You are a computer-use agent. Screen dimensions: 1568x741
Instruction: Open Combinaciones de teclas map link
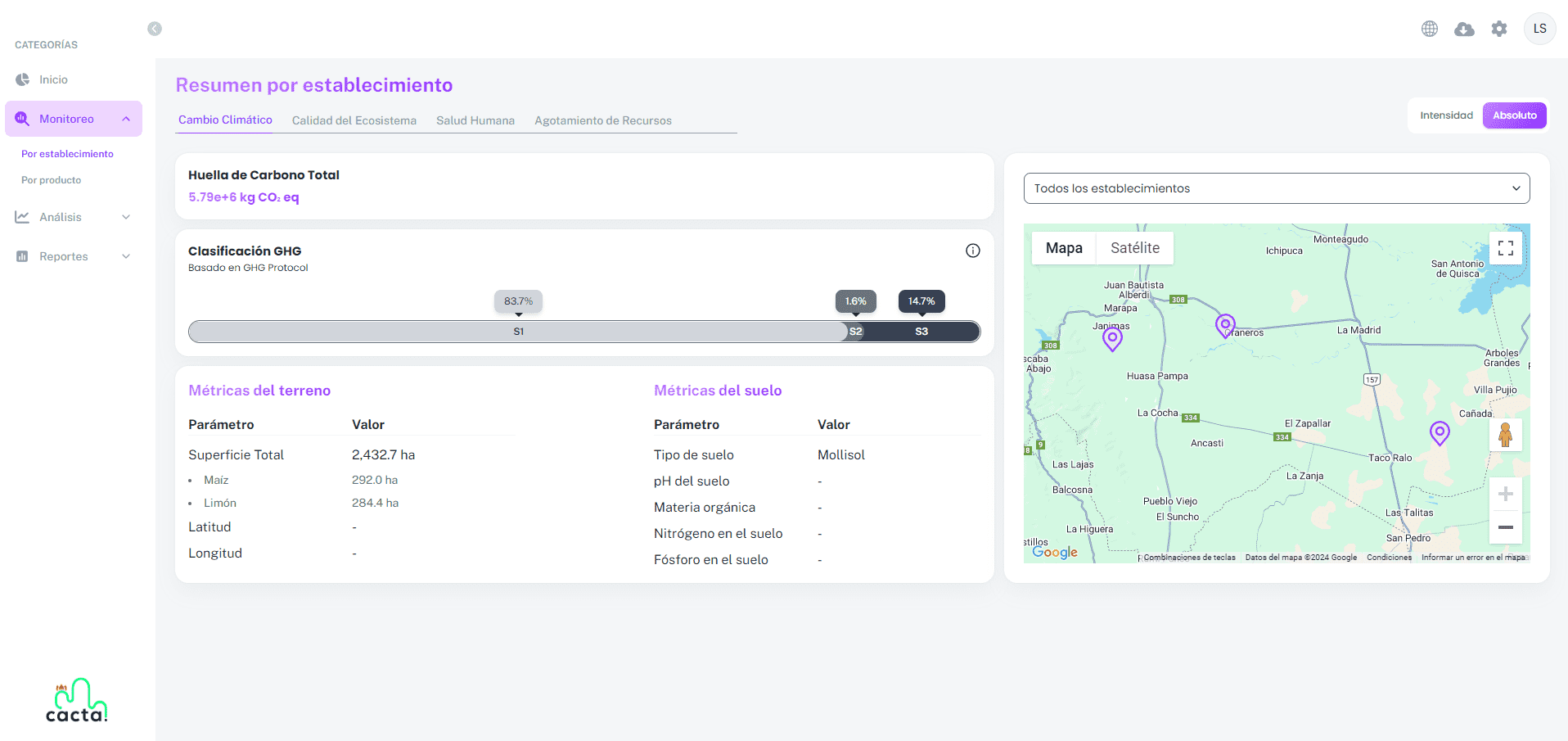point(1189,558)
